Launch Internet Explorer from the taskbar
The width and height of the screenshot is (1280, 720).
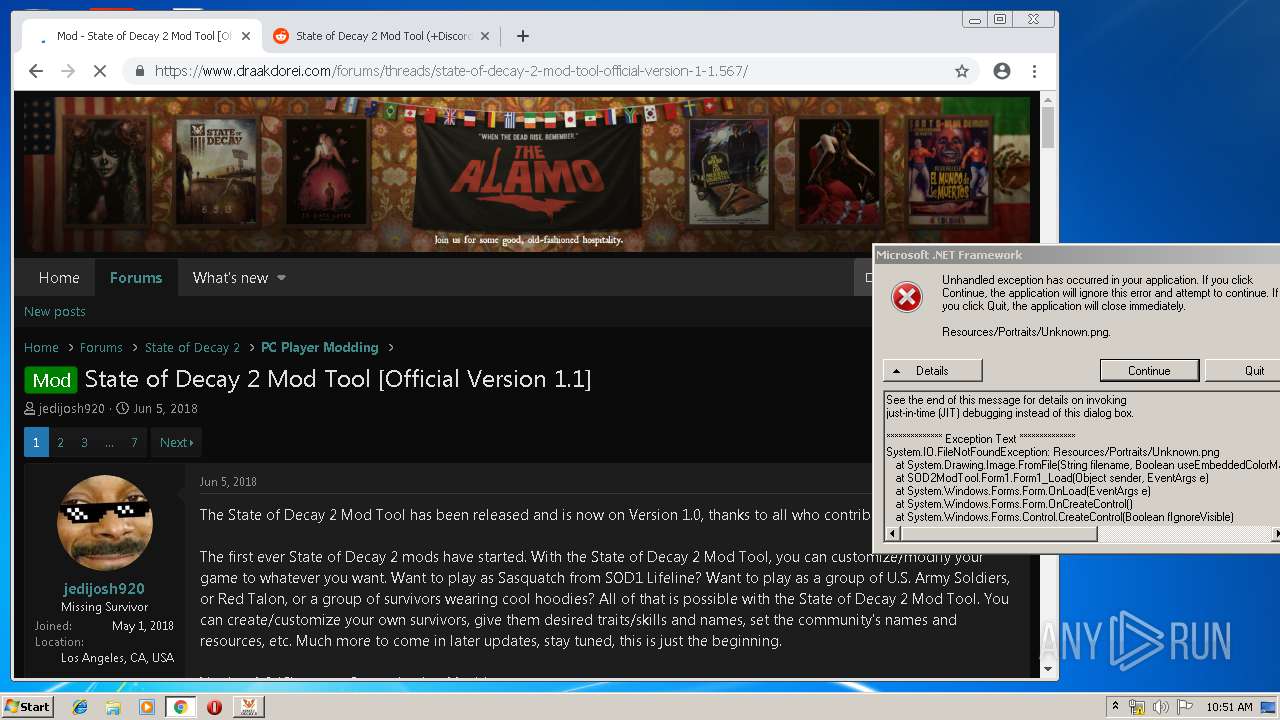tap(80, 707)
